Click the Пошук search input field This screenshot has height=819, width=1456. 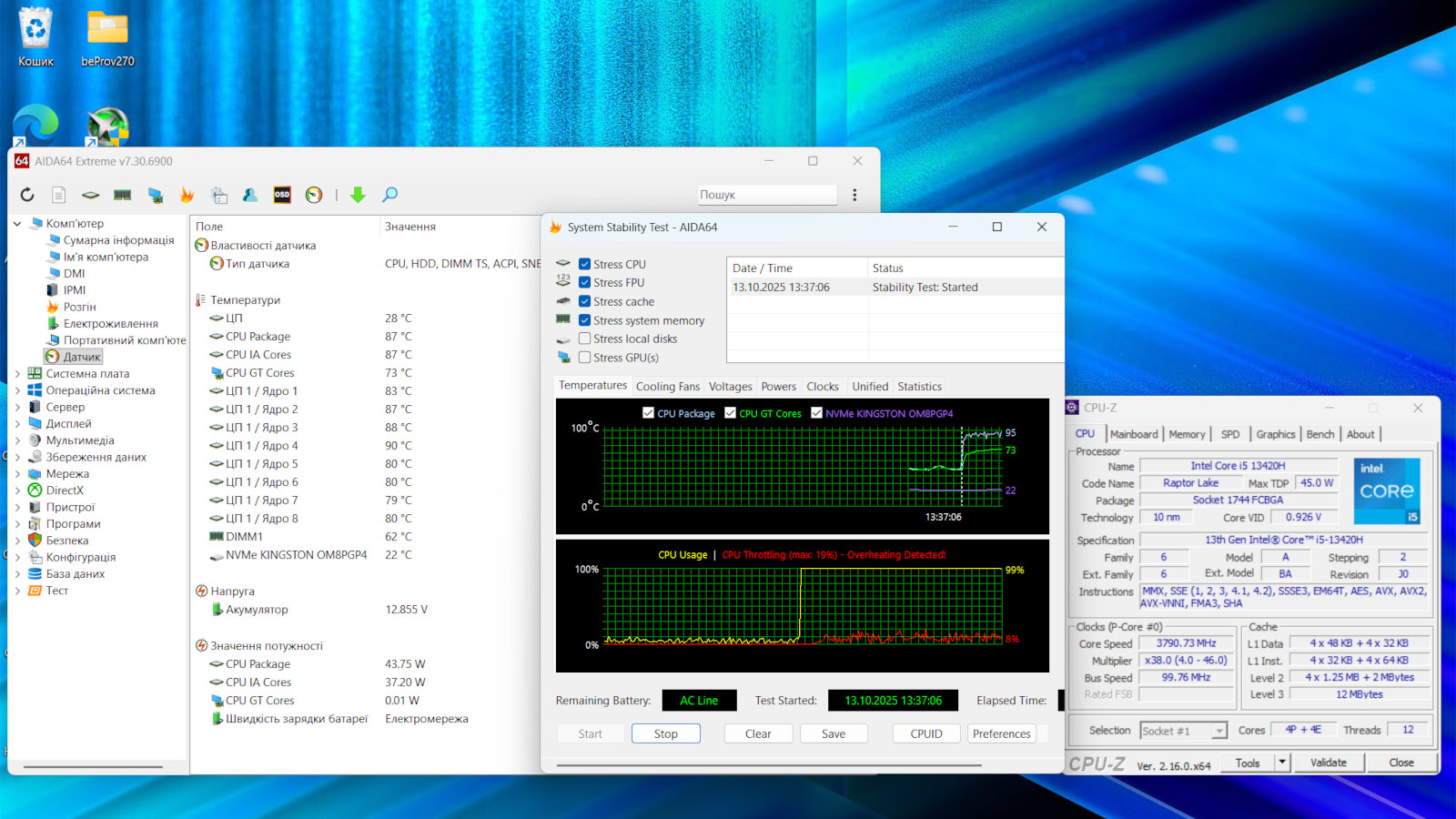tap(766, 195)
